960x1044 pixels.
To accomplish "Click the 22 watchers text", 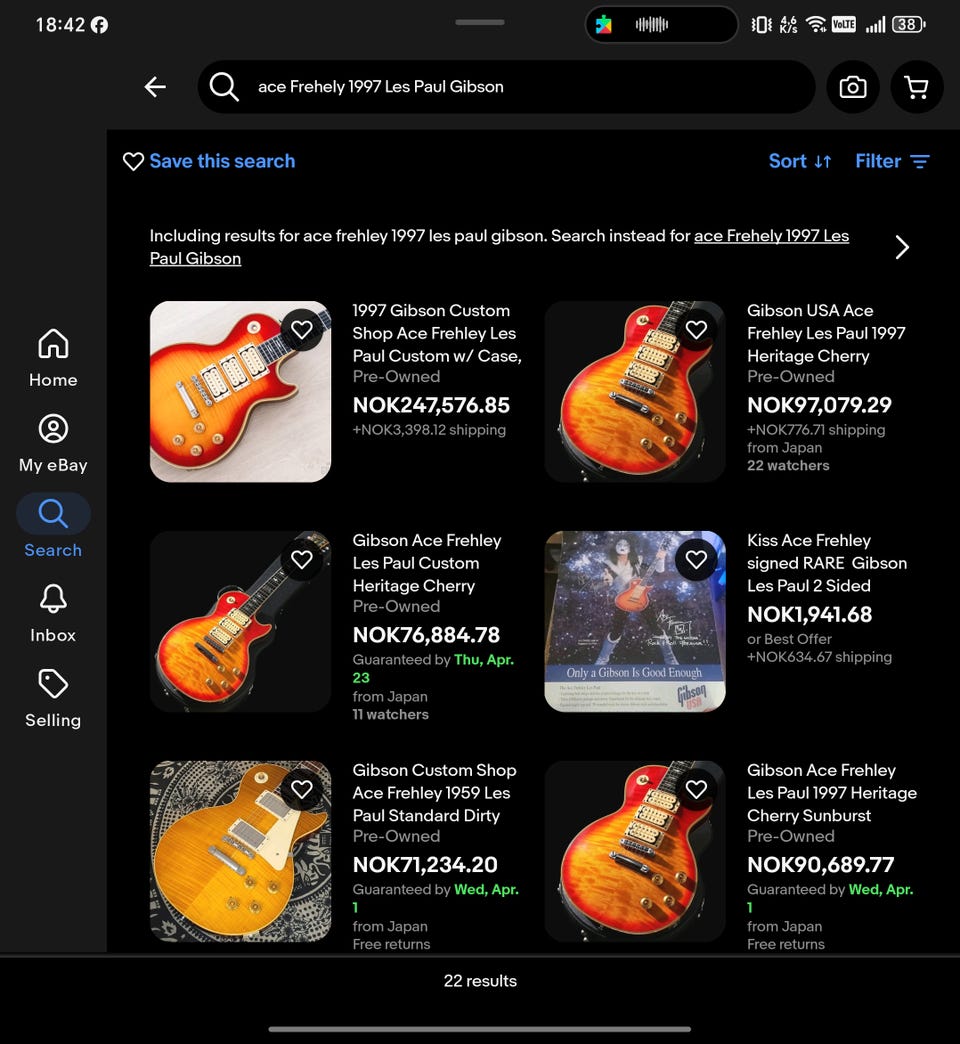I will (788, 465).
